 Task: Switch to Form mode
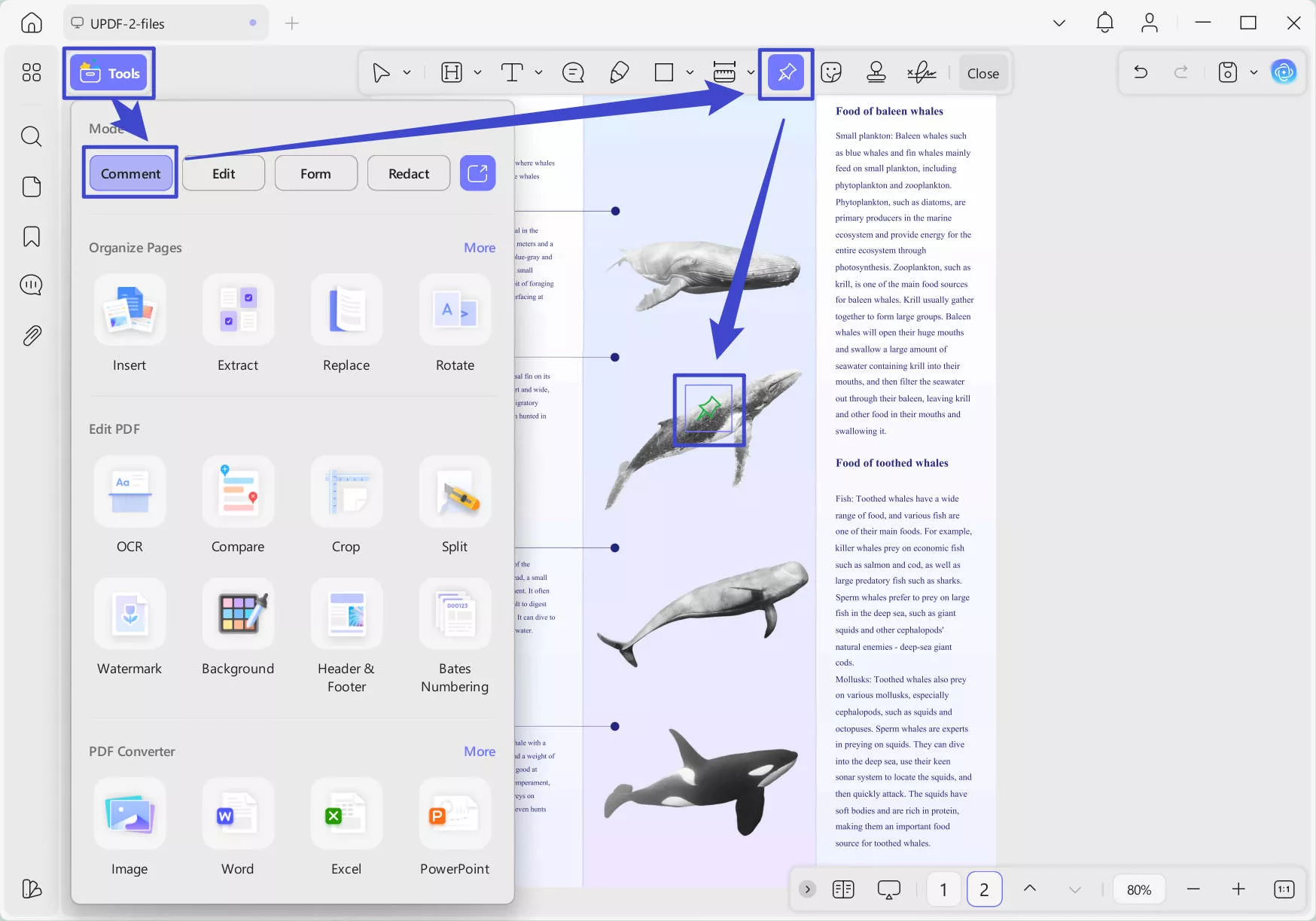(x=315, y=173)
